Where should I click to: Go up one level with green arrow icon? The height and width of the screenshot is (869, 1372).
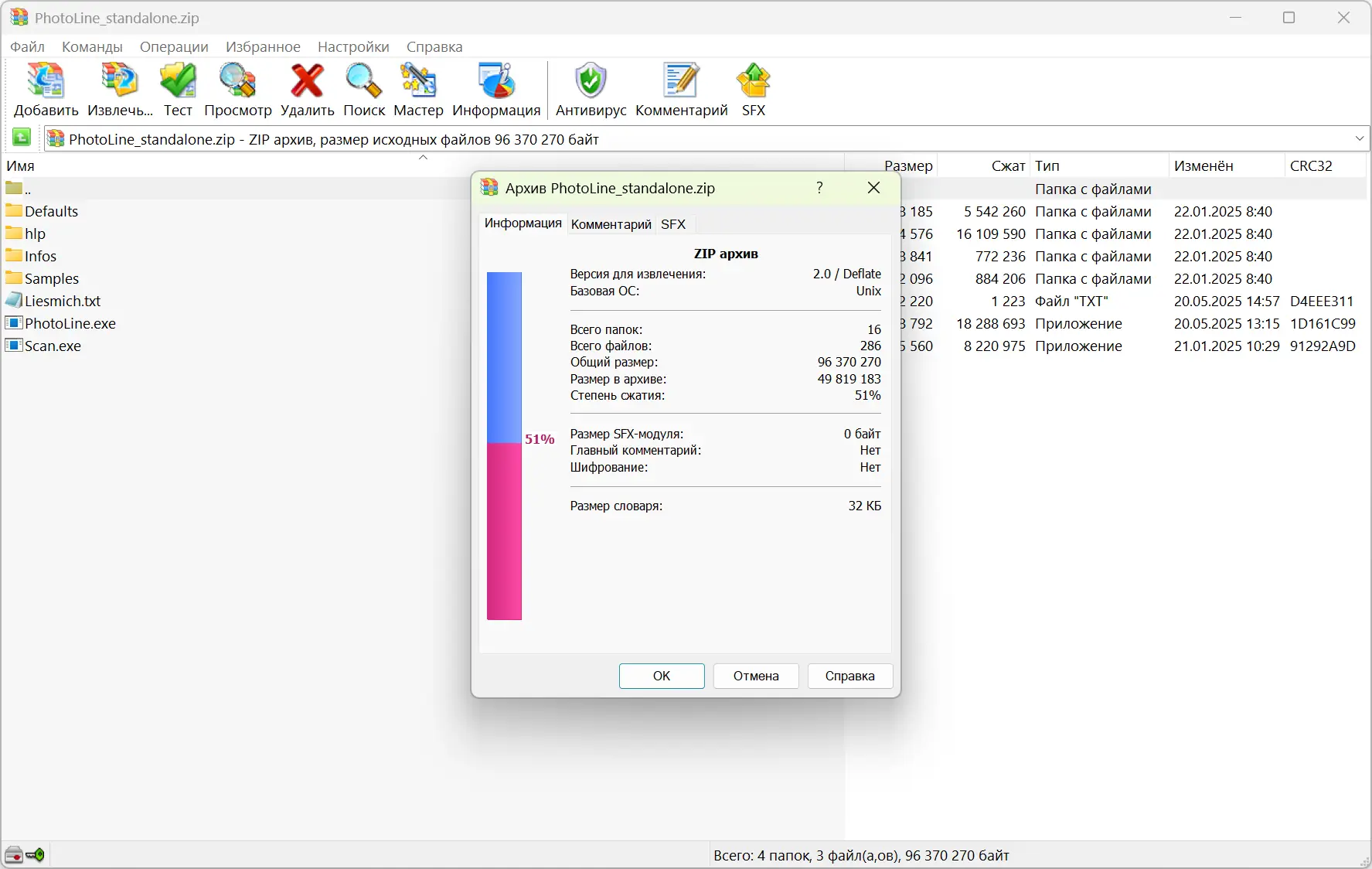(x=22, y=138)
